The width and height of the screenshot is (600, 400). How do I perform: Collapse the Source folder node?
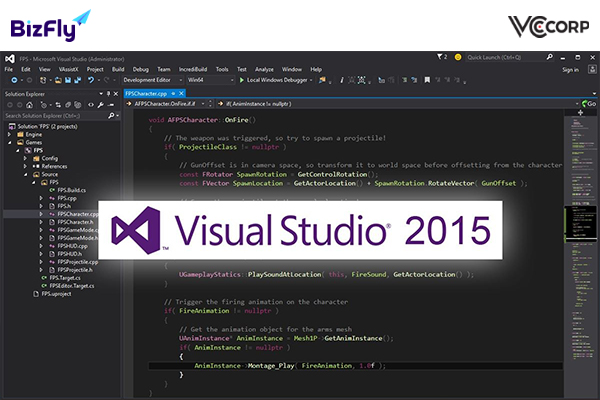click(25, 175)
